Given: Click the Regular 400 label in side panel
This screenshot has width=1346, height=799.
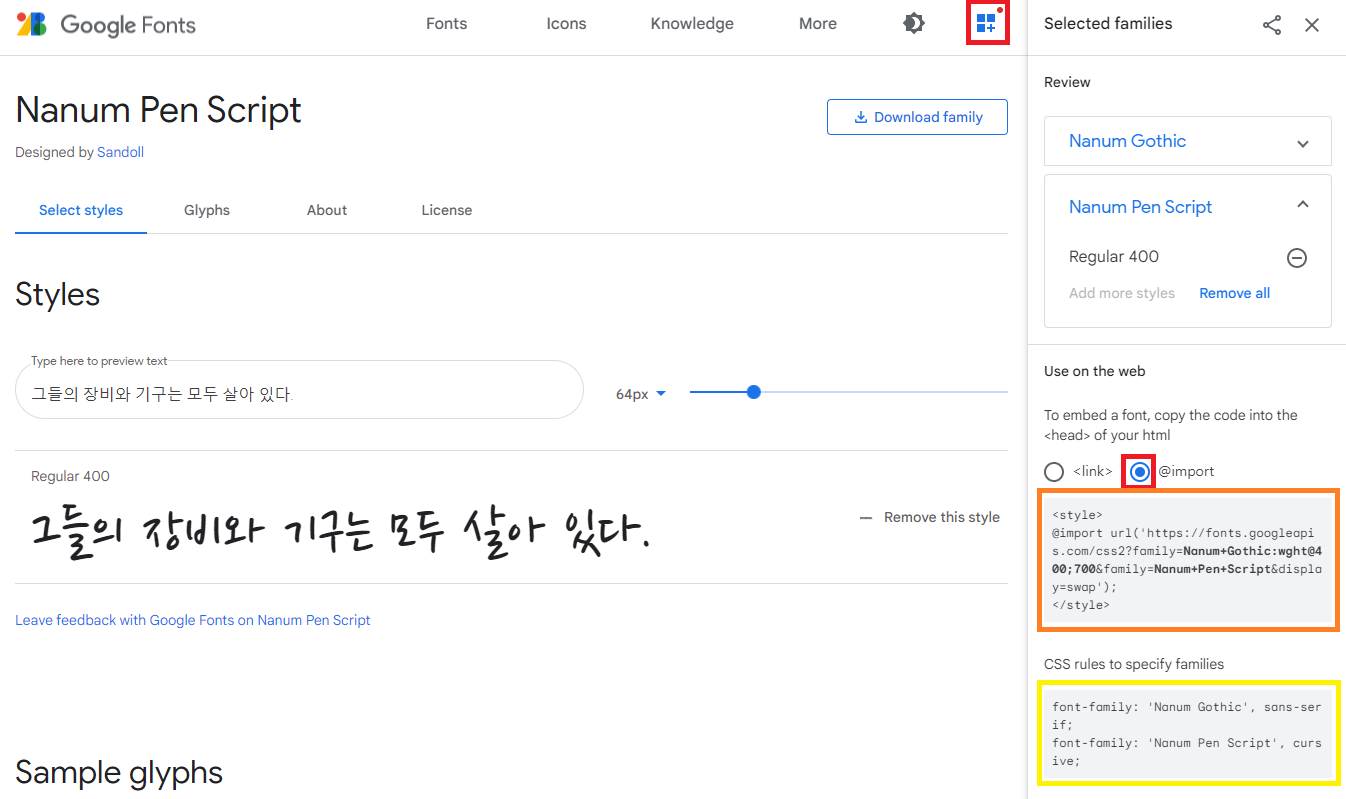Looking at the screenshot, I should [1114, 257].
